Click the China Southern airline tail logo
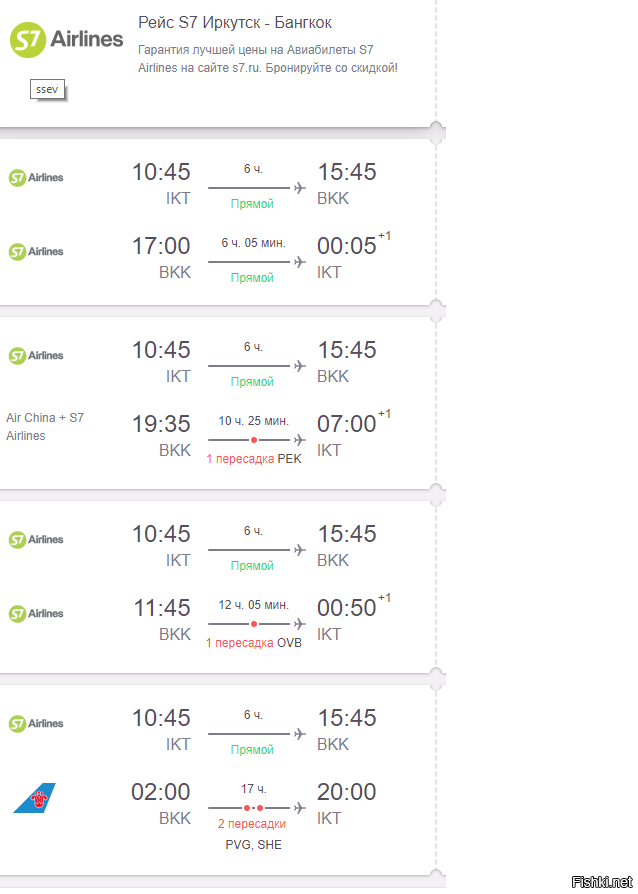638x894 pixels. pyautogui.click(x=34, y=798)
